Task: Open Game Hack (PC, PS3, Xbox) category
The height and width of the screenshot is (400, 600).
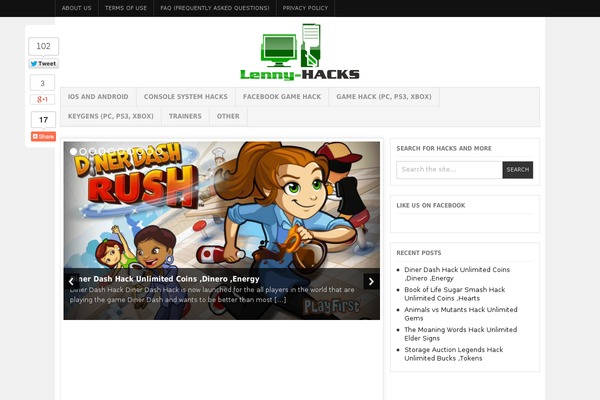Action: coord(384,97)
